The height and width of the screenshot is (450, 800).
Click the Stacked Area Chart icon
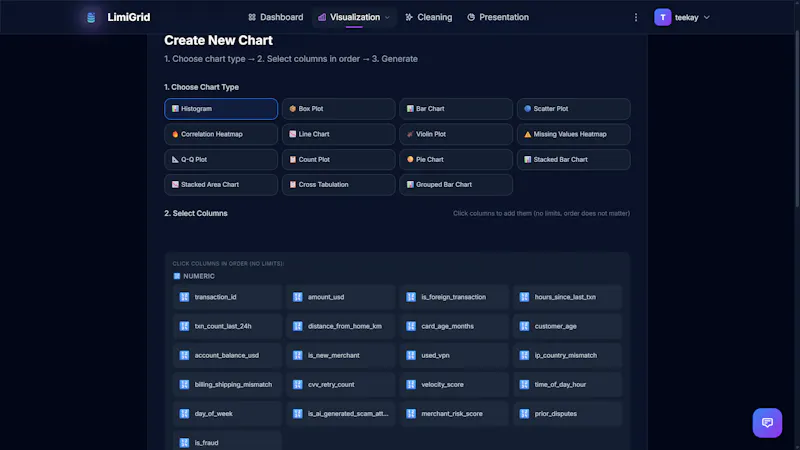[175, 185]
